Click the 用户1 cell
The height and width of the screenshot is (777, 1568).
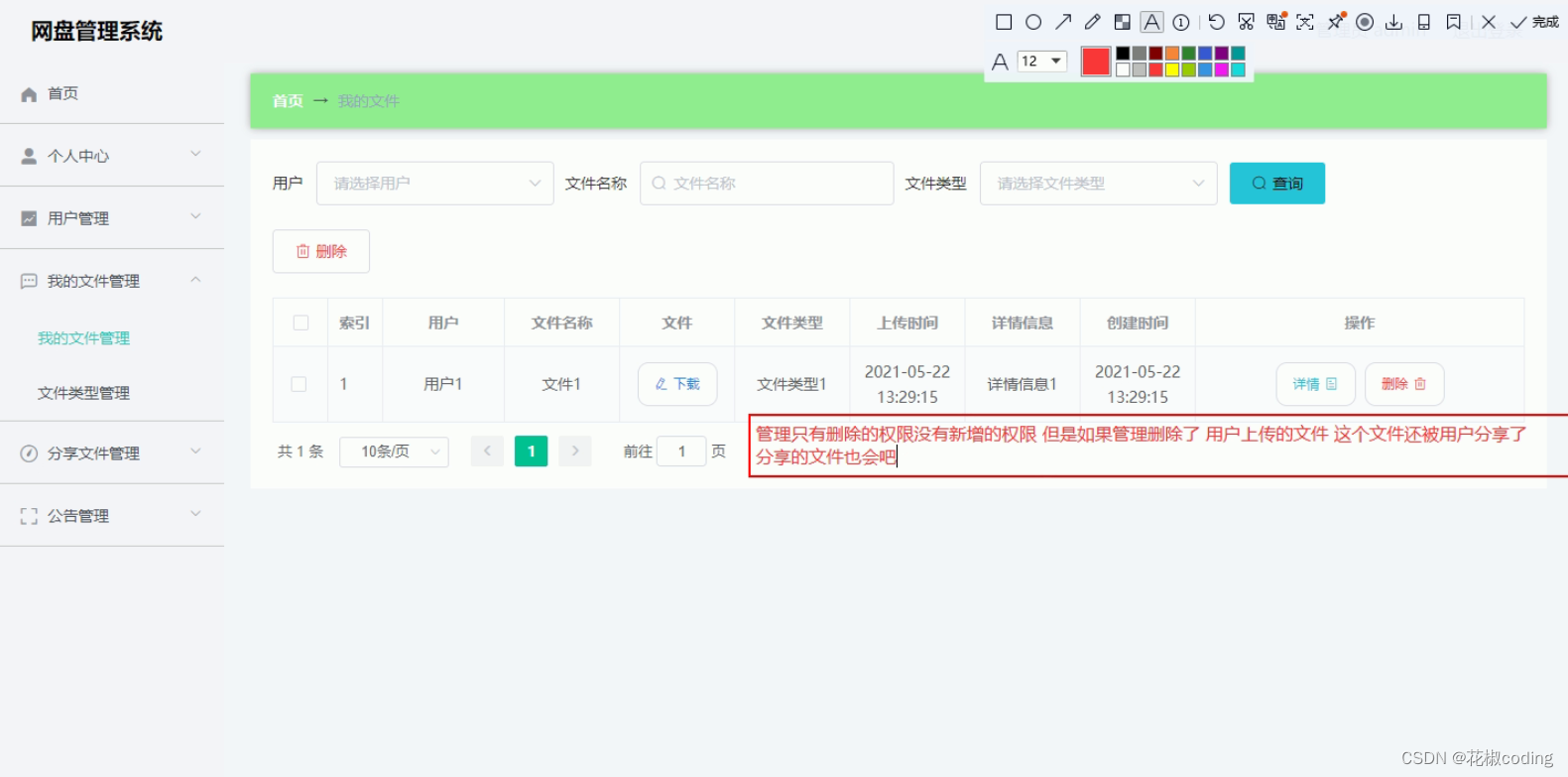[x=443, y=384]
